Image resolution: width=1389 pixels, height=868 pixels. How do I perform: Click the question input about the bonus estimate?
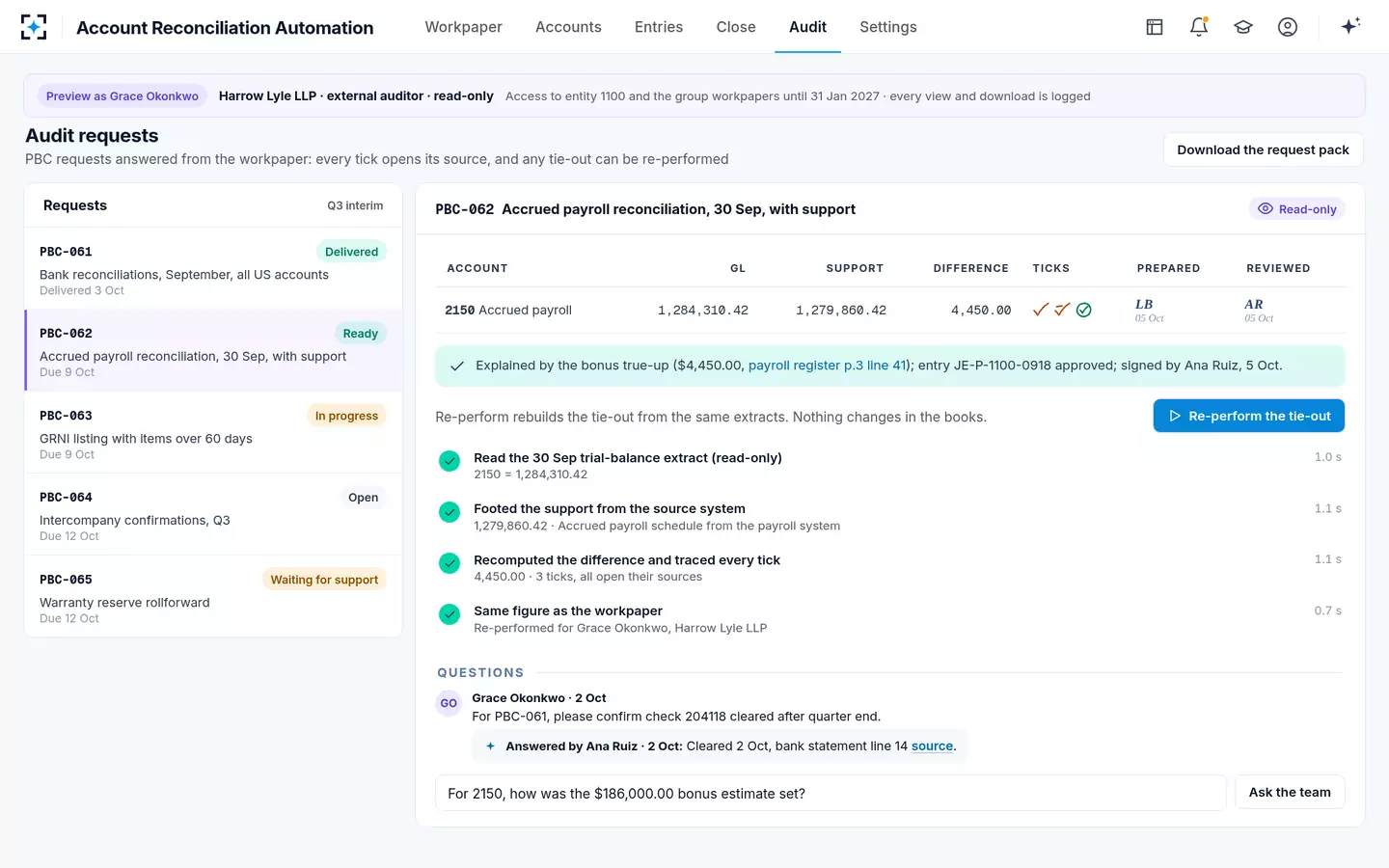[831, 793]
